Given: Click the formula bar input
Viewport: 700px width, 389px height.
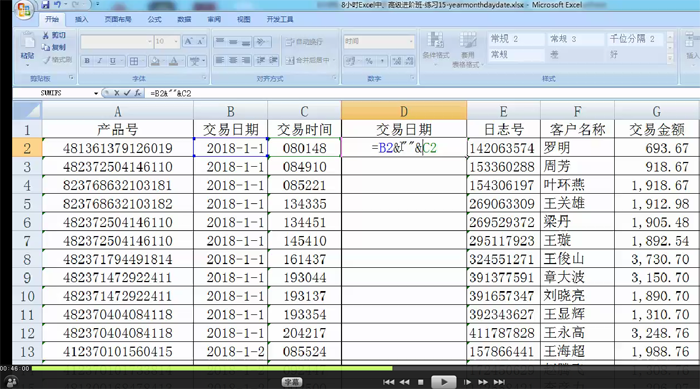Looking at the screenshot, I should tap(422, 93).
